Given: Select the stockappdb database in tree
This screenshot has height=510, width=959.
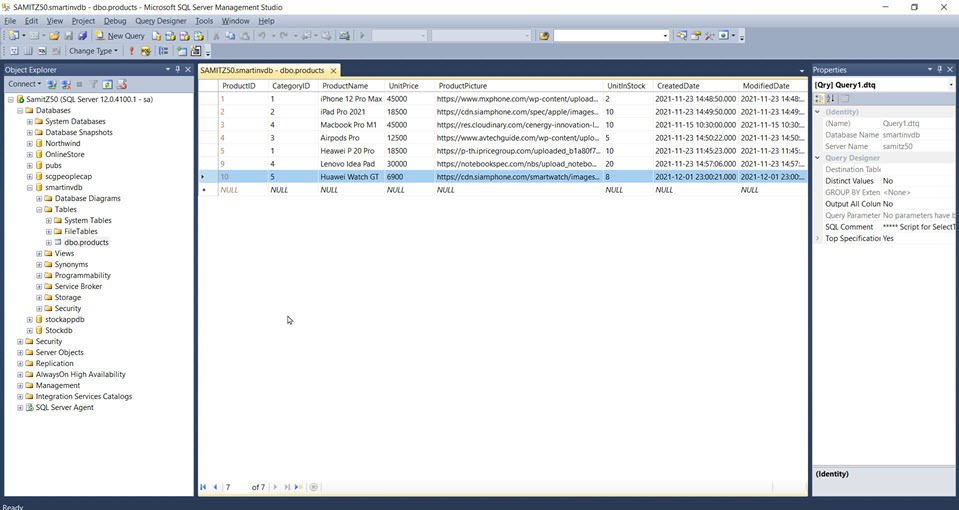Looking at the screenshot, I should pyautogui.click(x=64, y=320).
